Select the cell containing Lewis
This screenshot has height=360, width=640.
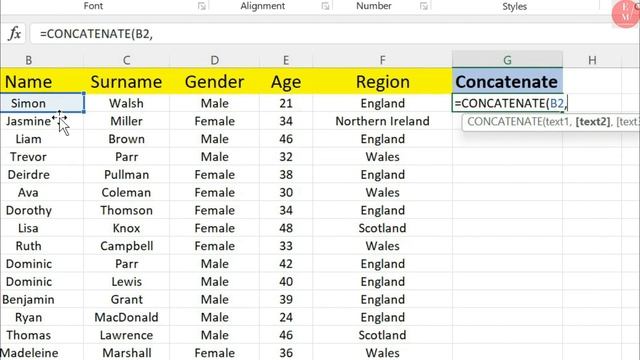tap(127, 282)
